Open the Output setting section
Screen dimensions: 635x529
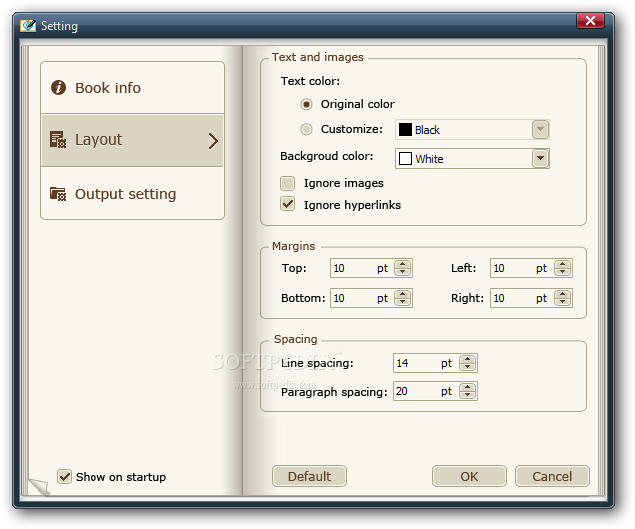(132, 194)
